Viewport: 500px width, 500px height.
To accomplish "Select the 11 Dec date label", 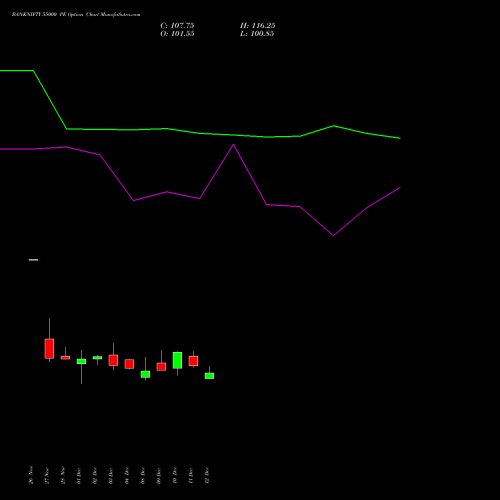I will pos(191,475).
